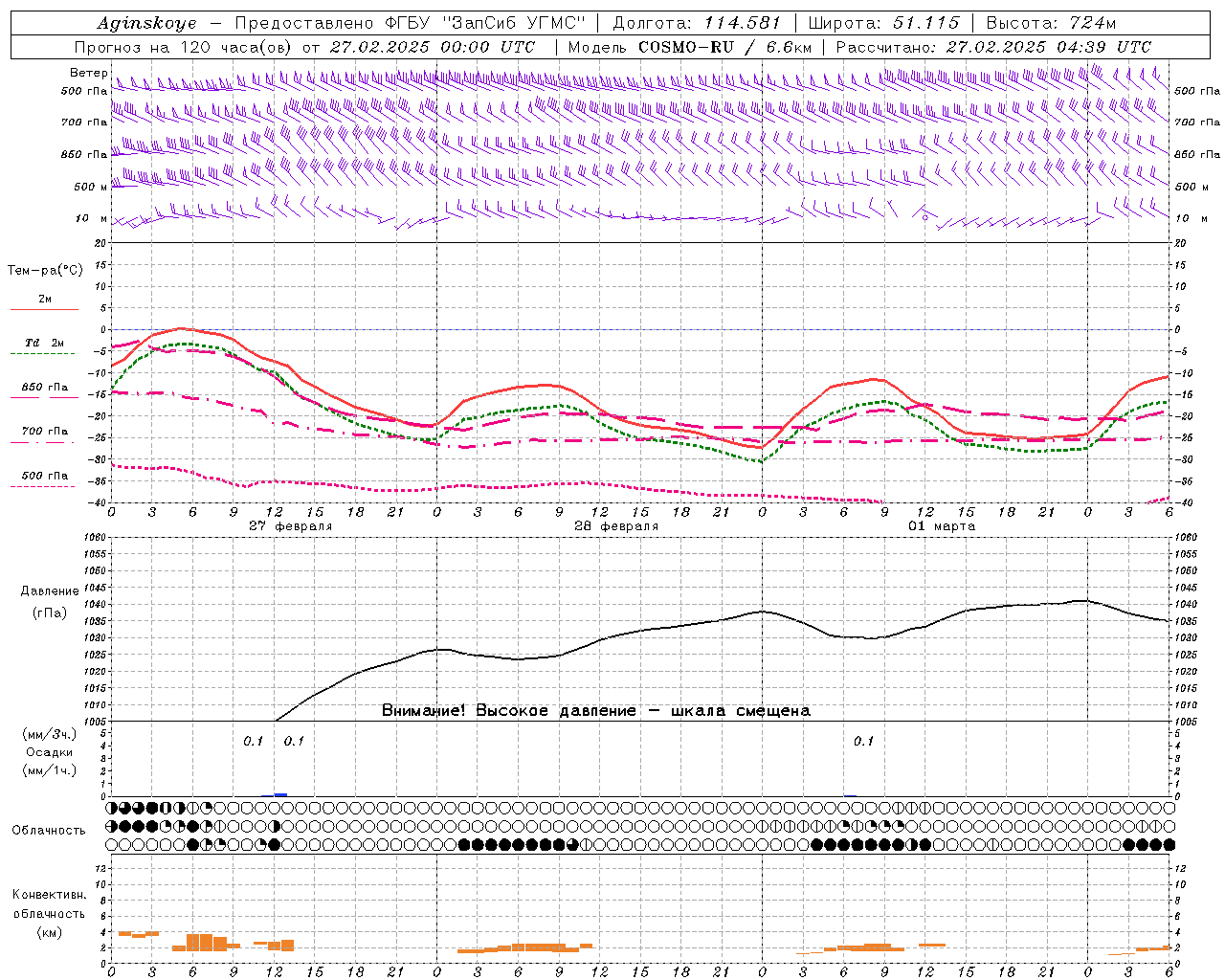1225x980 pixels.
Task: Click 'Прогноз на 120 часа(ов)' forecast start text
Action: tap(184, 47)
